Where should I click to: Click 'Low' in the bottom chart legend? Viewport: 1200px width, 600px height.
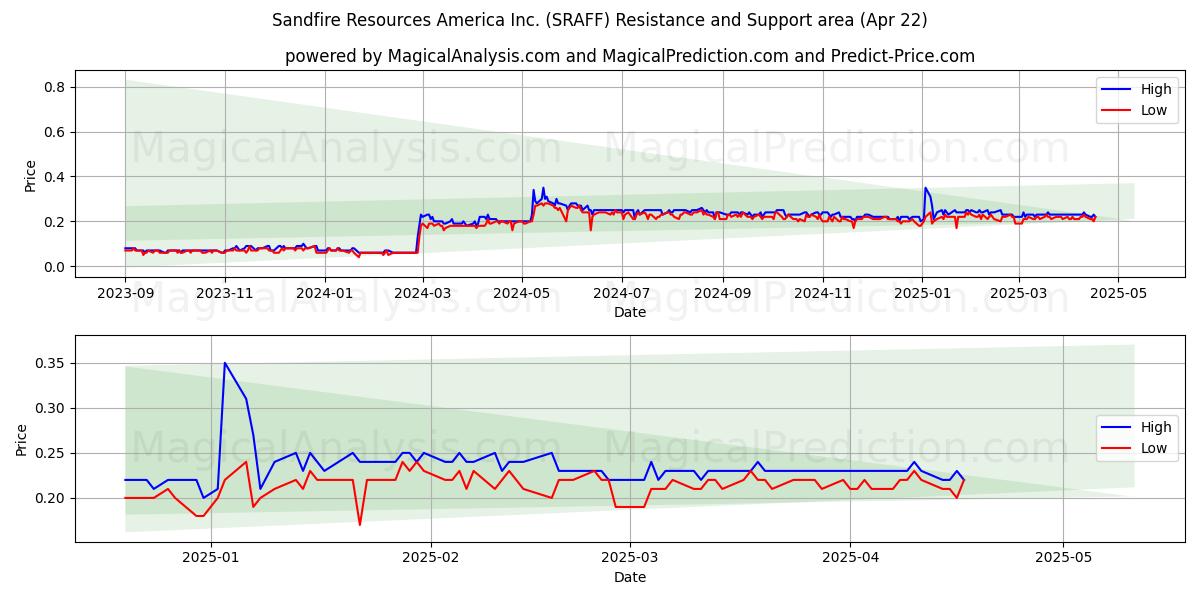[1153, 448]
